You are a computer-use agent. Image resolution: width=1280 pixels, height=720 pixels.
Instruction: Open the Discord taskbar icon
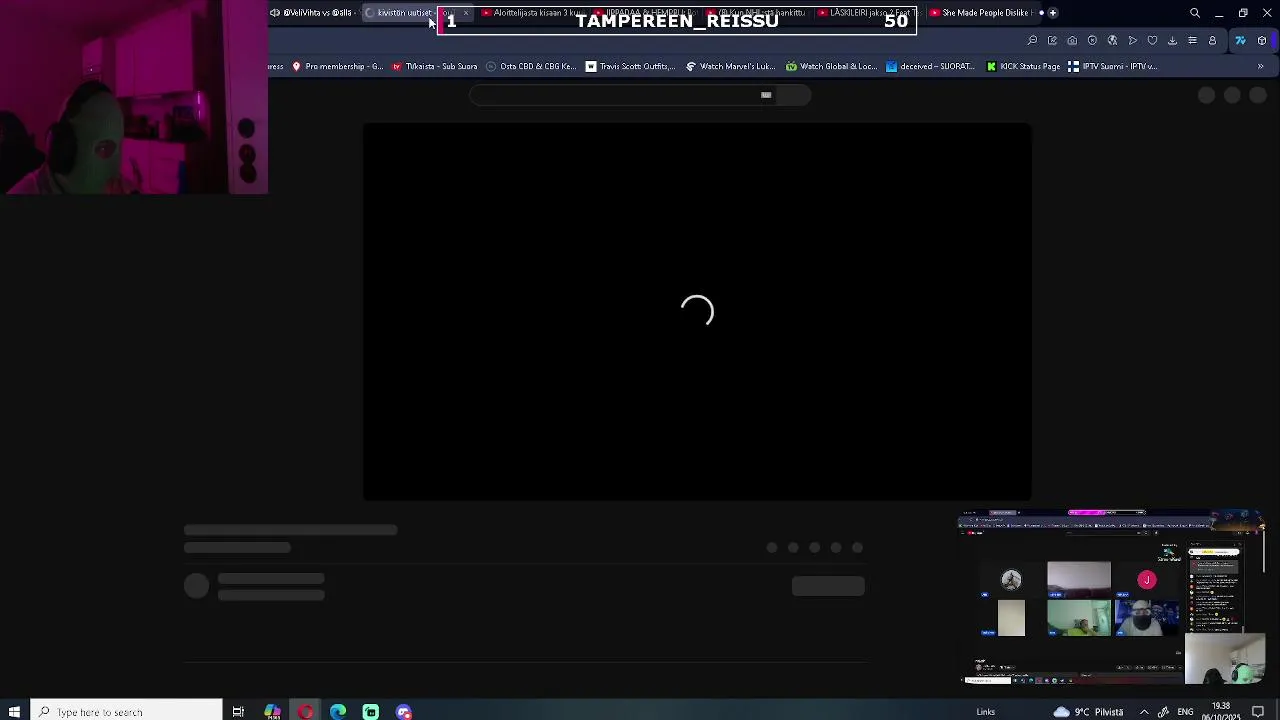404,712
